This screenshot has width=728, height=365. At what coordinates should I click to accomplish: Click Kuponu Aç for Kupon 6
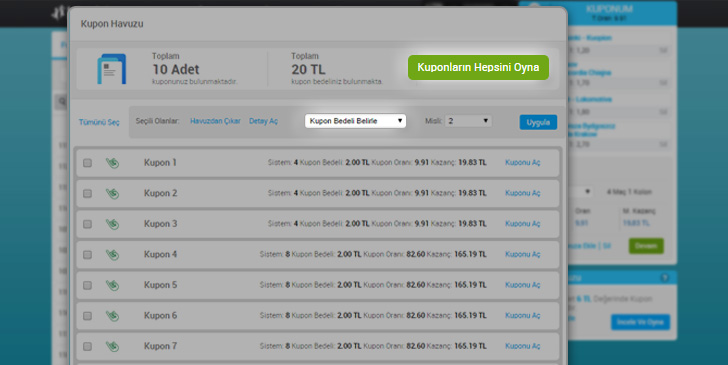point(523,316)
